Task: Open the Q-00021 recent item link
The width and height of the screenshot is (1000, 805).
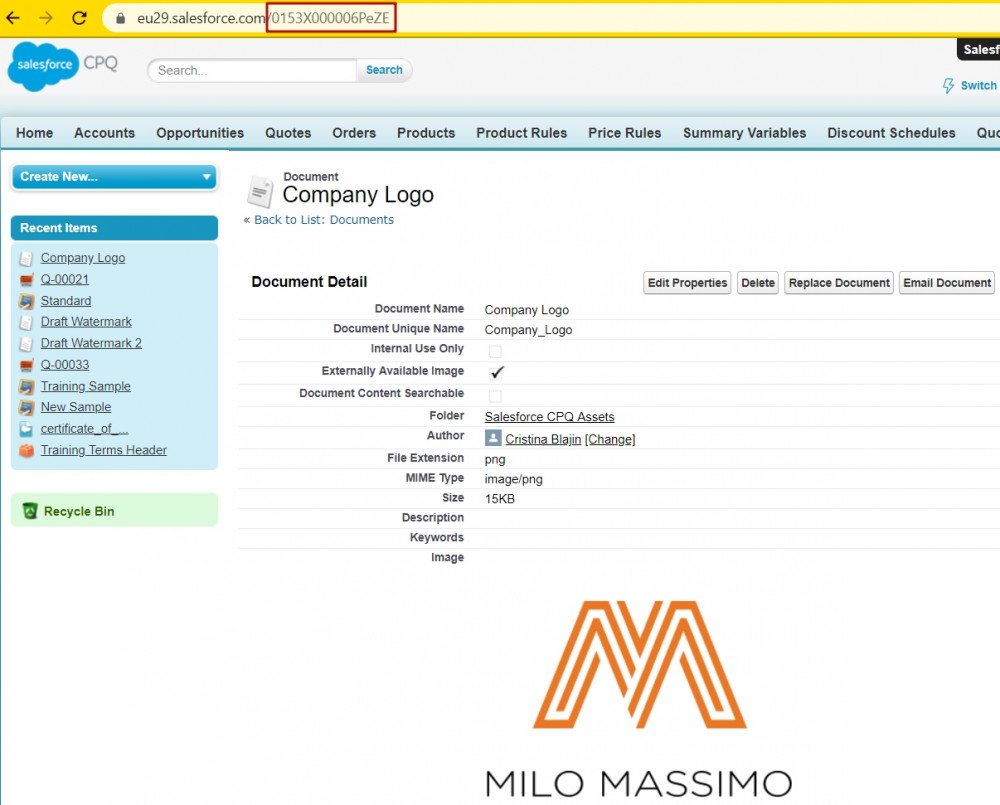Action: point(65,279)
